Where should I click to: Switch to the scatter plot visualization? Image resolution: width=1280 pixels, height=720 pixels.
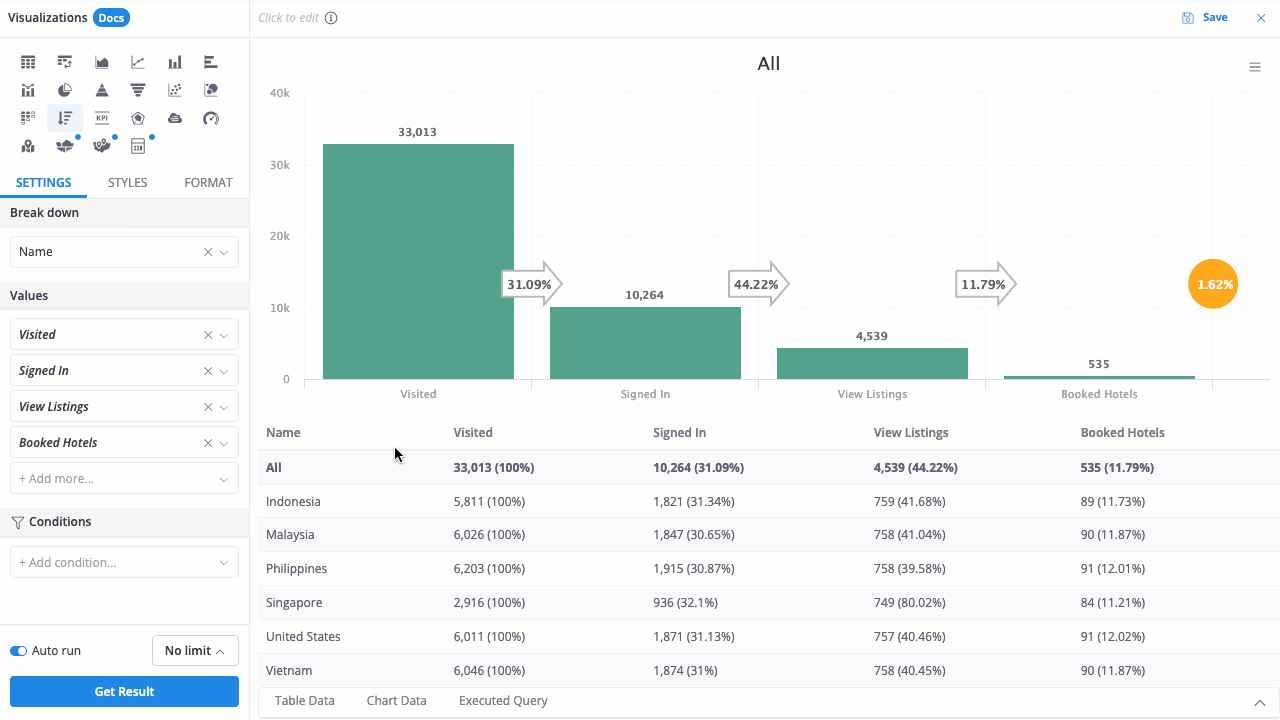pos(175,90)
